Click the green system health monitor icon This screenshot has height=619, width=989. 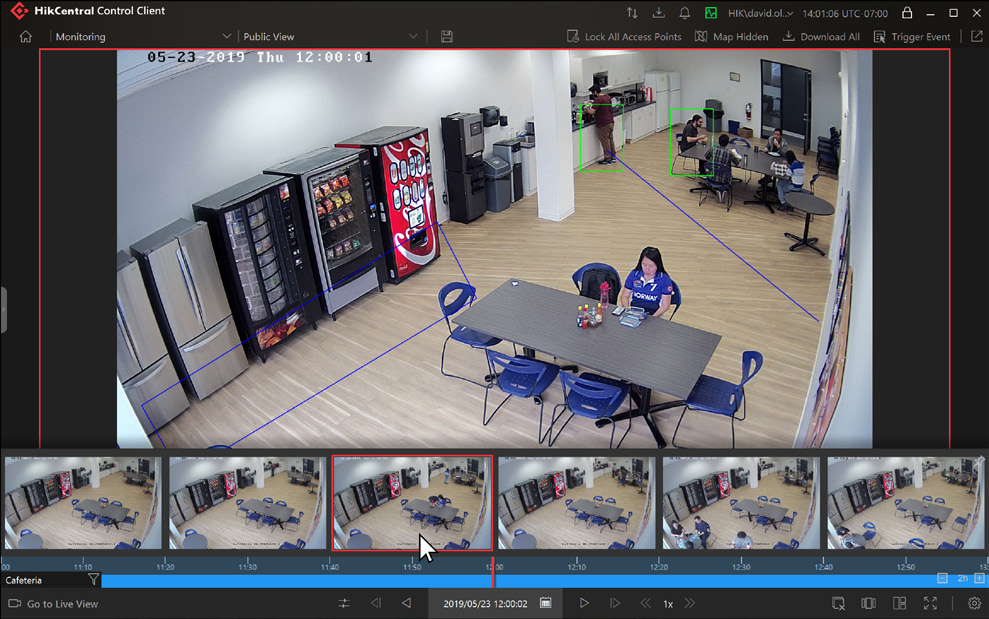coord(711,13)
